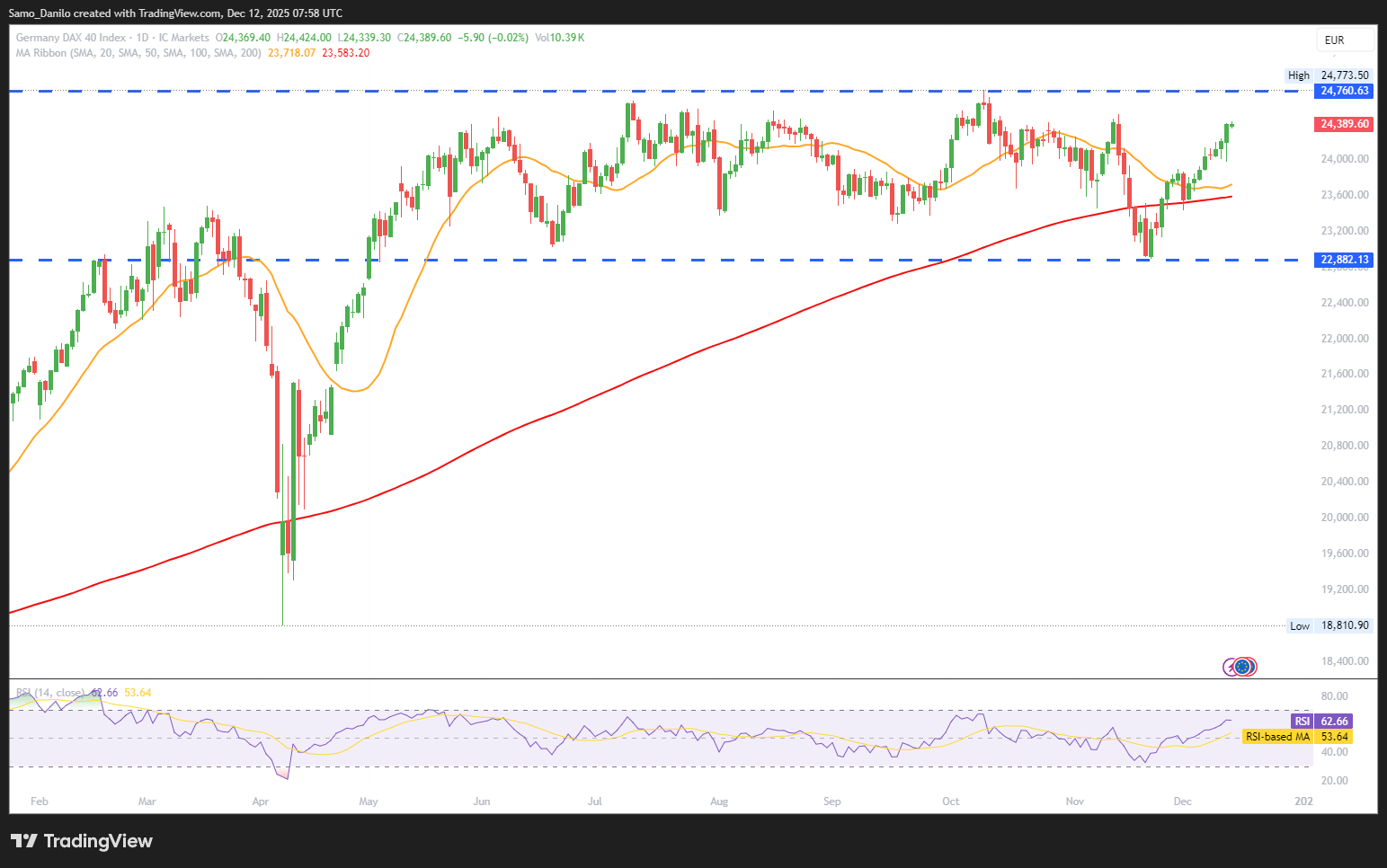Click the 24,760.63 resistance line label
This screenshot has height=868, width=1387.
click(1344, 91)
